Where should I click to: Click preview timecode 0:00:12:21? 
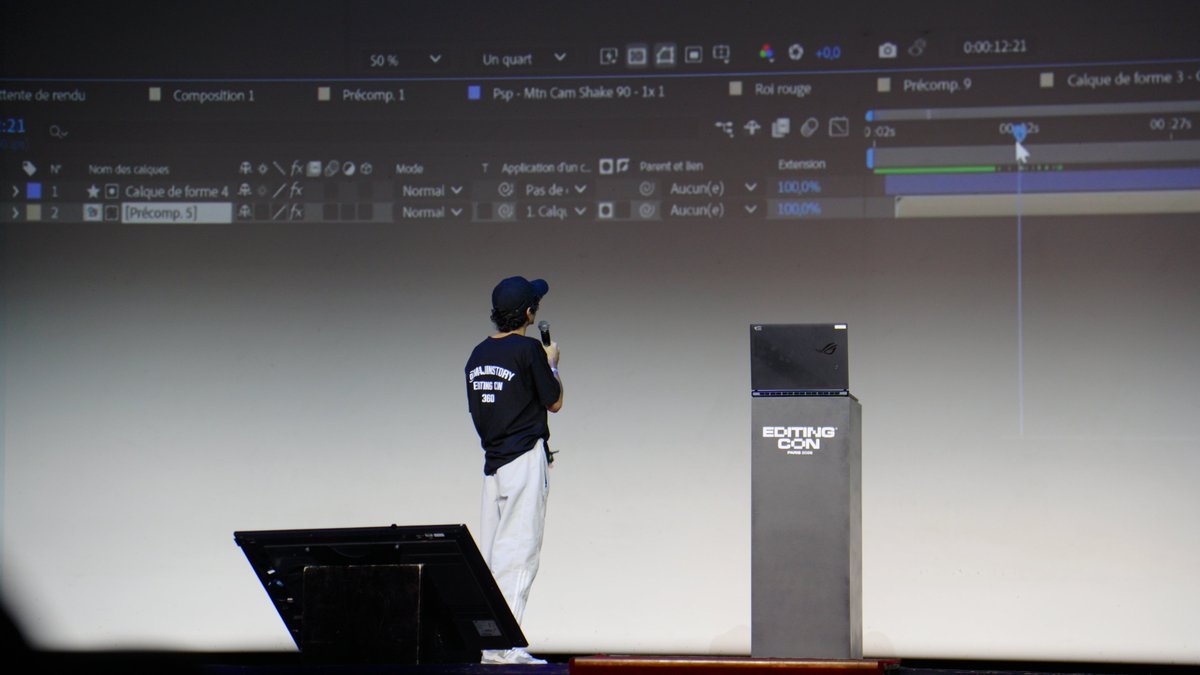pyautogui.click(x=994, y=47)
